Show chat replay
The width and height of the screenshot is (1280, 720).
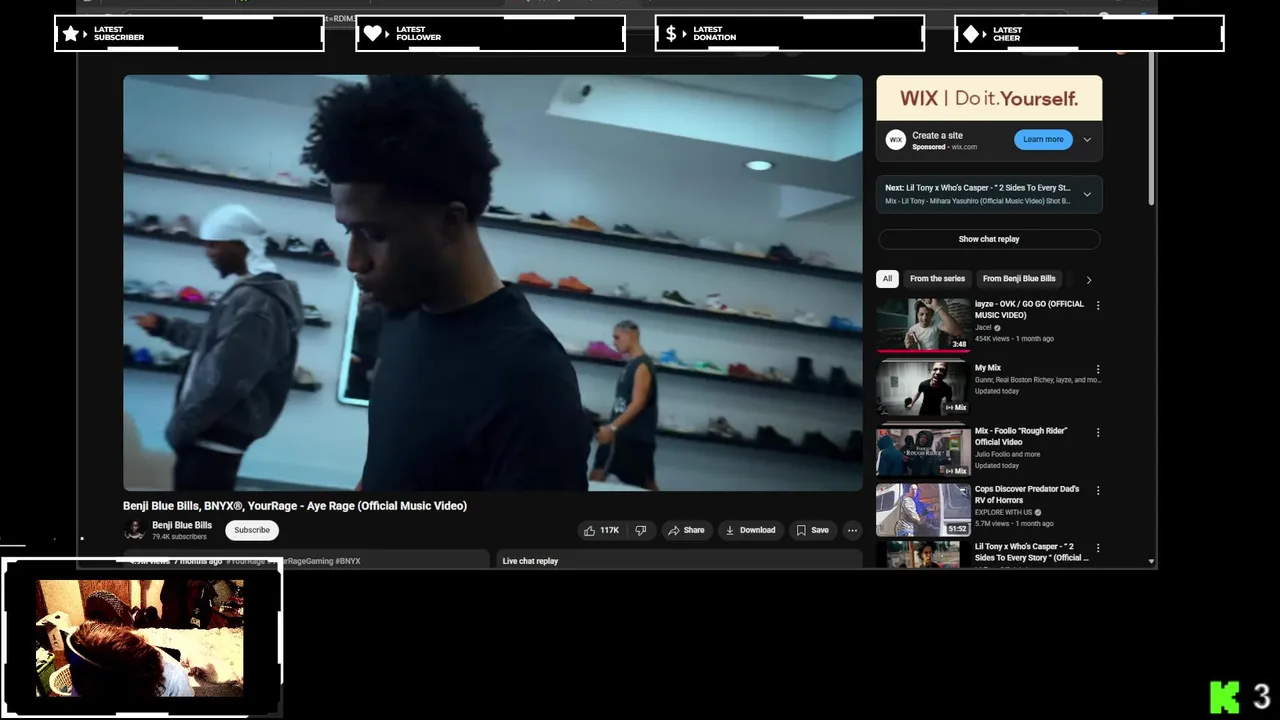pyautogui.click(x=989, y=239)
